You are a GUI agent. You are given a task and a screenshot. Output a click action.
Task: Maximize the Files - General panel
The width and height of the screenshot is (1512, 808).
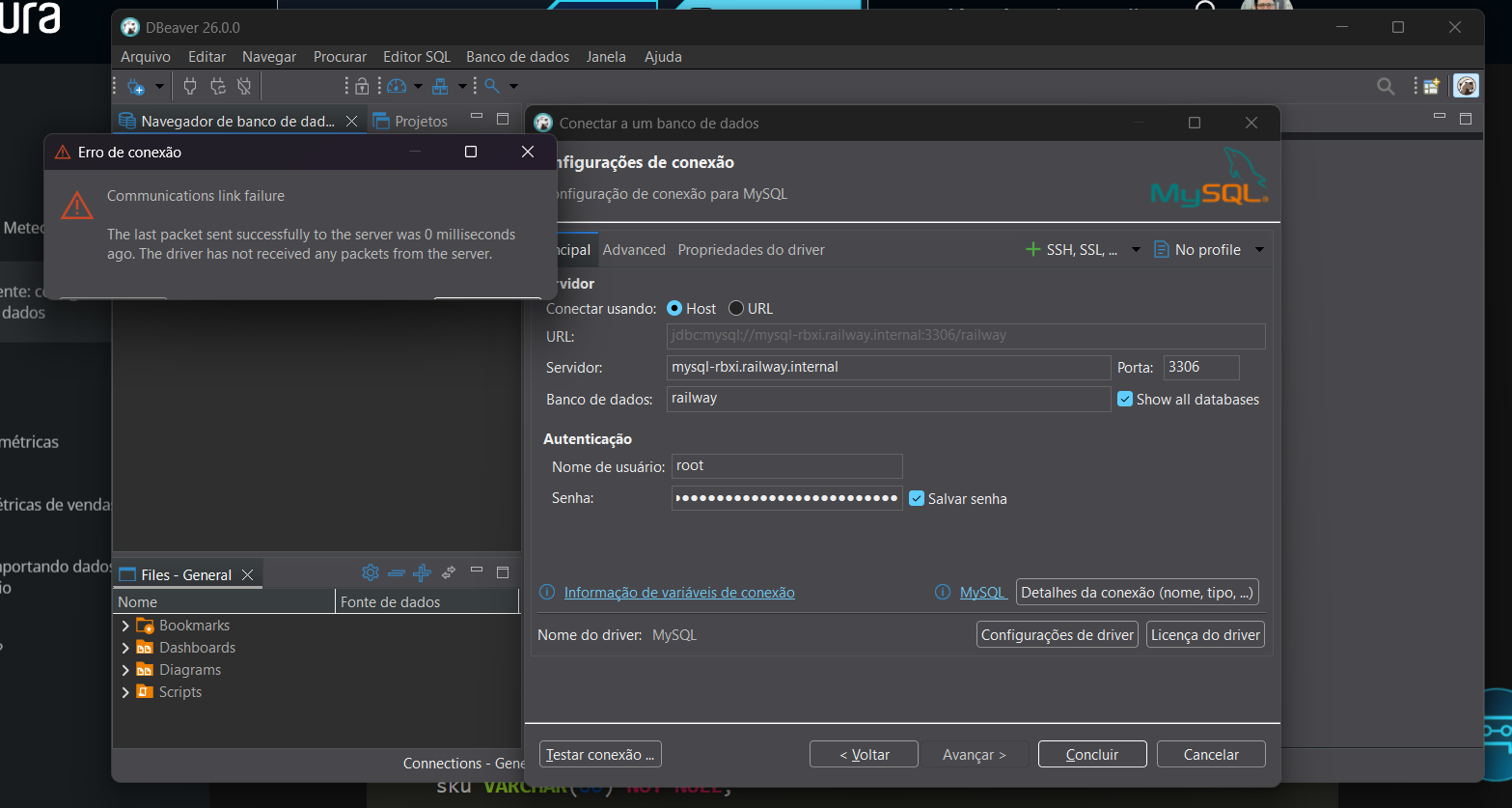point(503,572)
